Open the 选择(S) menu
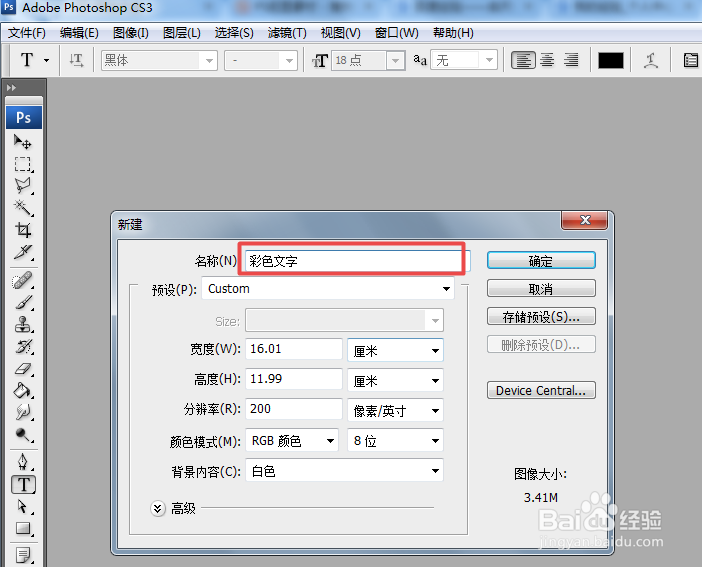 (x=234, y=33)
